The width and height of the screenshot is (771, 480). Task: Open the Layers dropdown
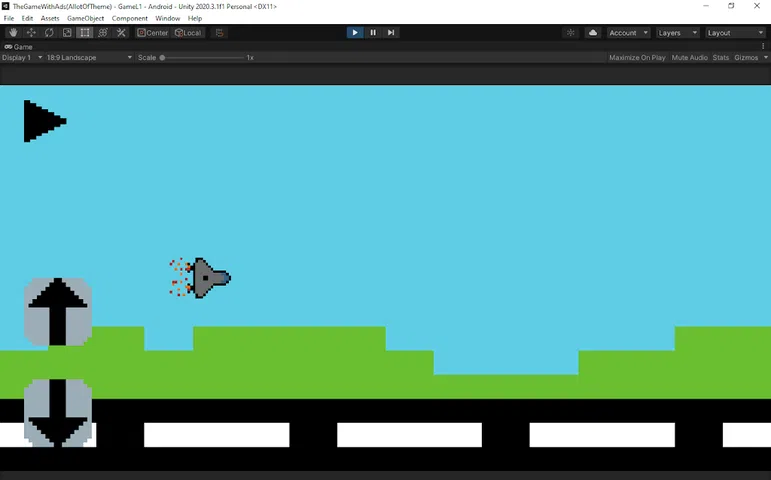[x=677, y=33]
